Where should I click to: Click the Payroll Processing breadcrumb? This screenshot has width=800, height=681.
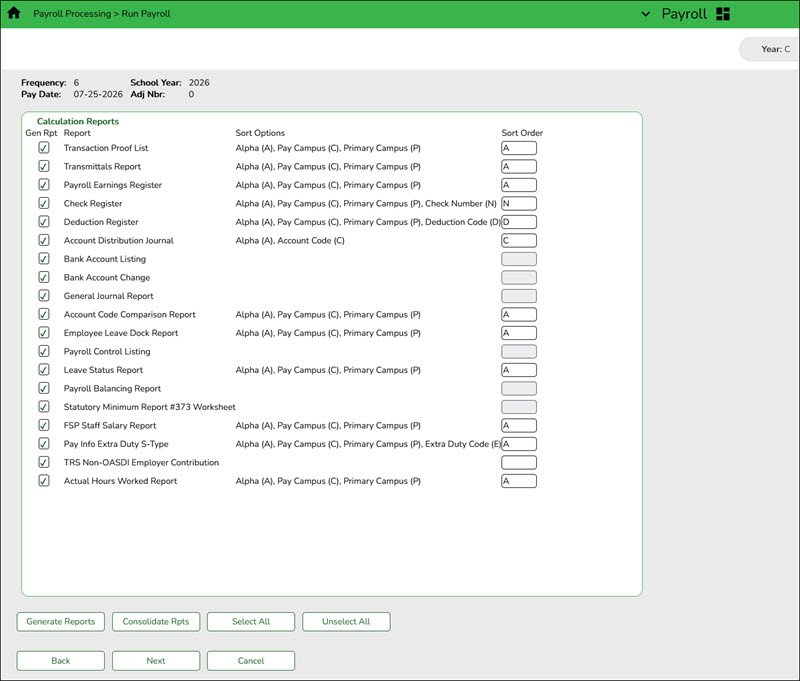tap(72, 14)
